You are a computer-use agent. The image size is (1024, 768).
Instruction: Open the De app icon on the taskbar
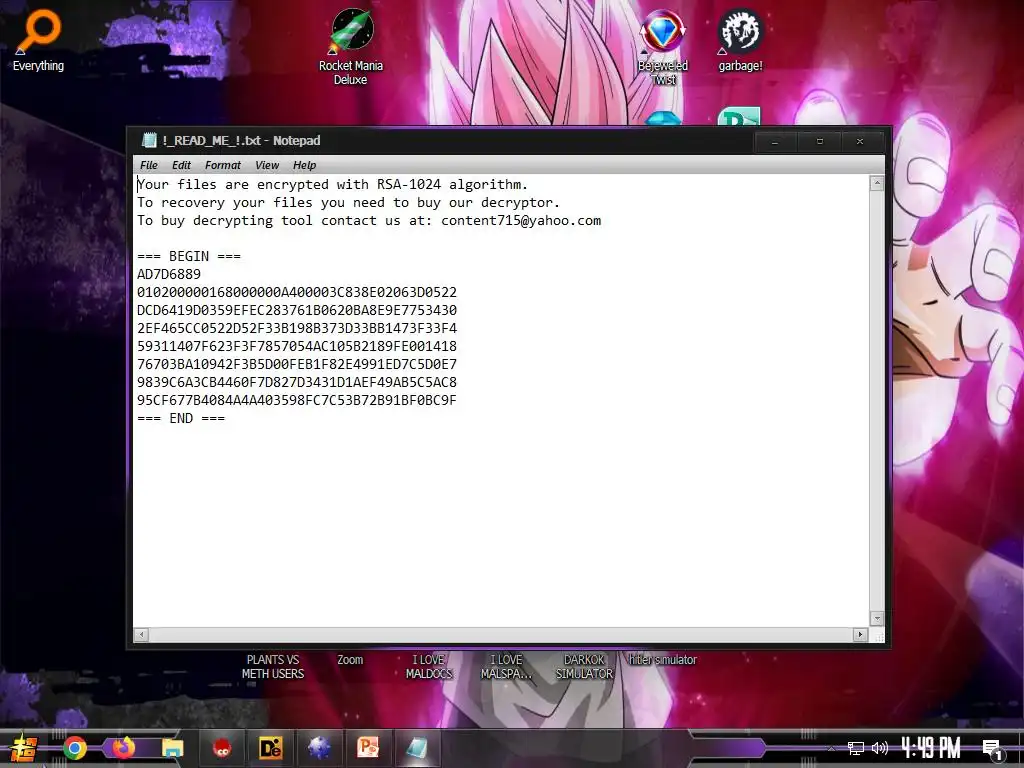[x=270, y=748]
